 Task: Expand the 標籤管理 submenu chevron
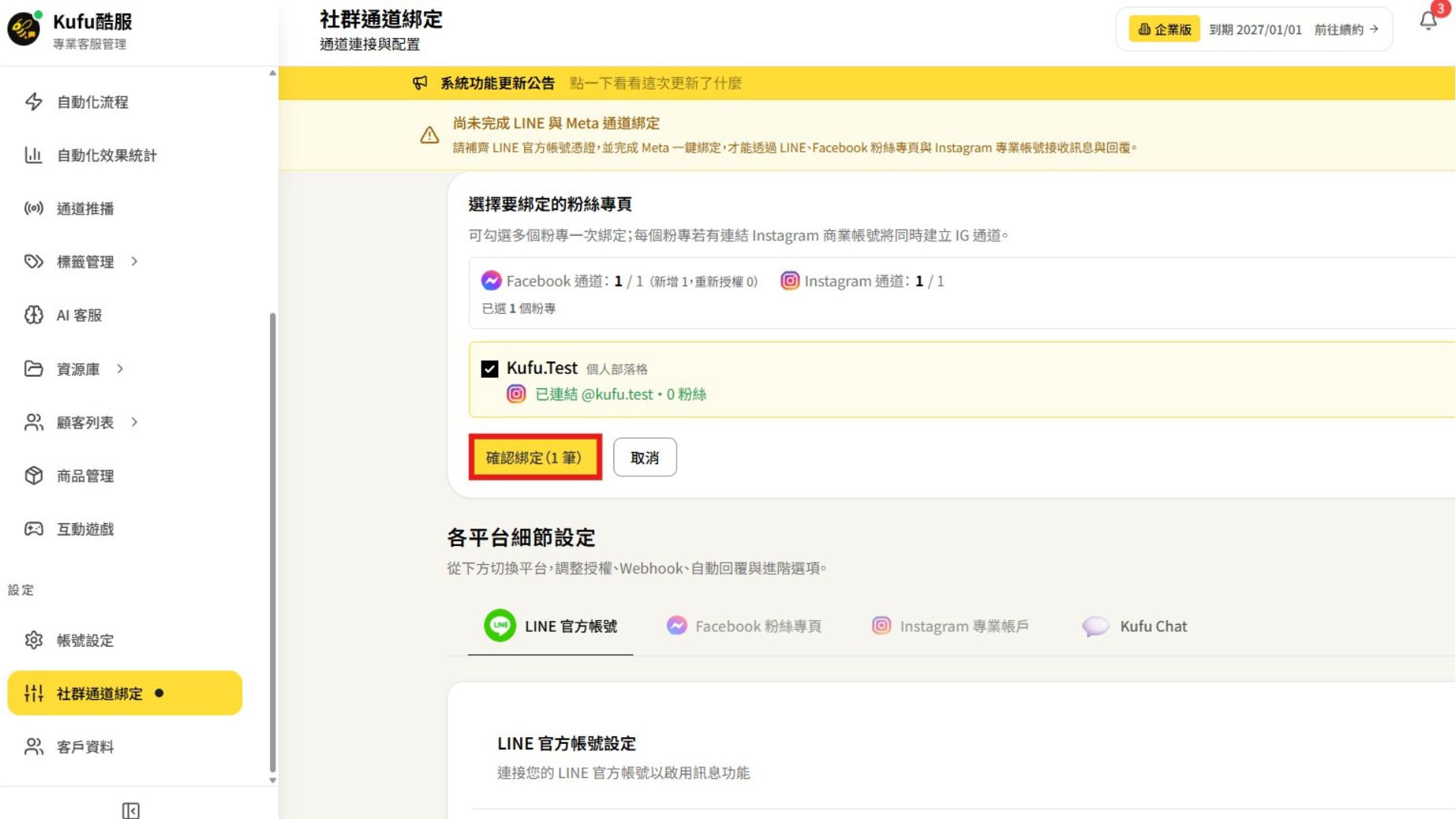click(x=134, y=261)
